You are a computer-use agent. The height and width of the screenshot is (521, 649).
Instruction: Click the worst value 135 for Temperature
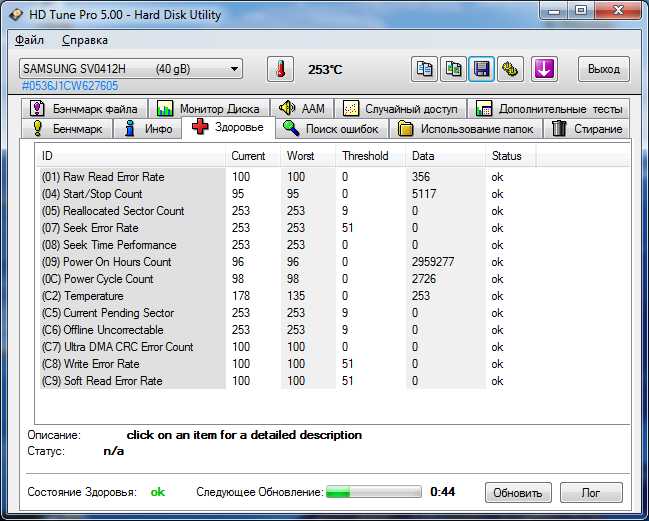(296, 296)
